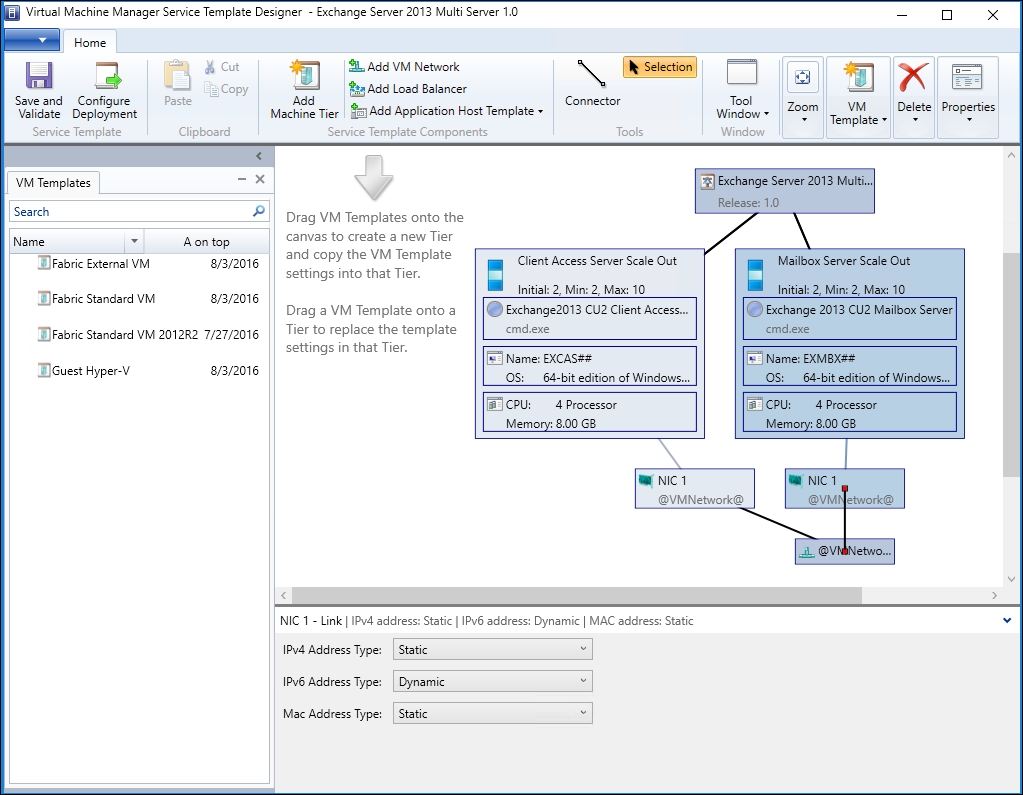Screen dimensions: 1023x795
Task: Click the canvas horizontal scrollbar
Action: coord(575,595)
